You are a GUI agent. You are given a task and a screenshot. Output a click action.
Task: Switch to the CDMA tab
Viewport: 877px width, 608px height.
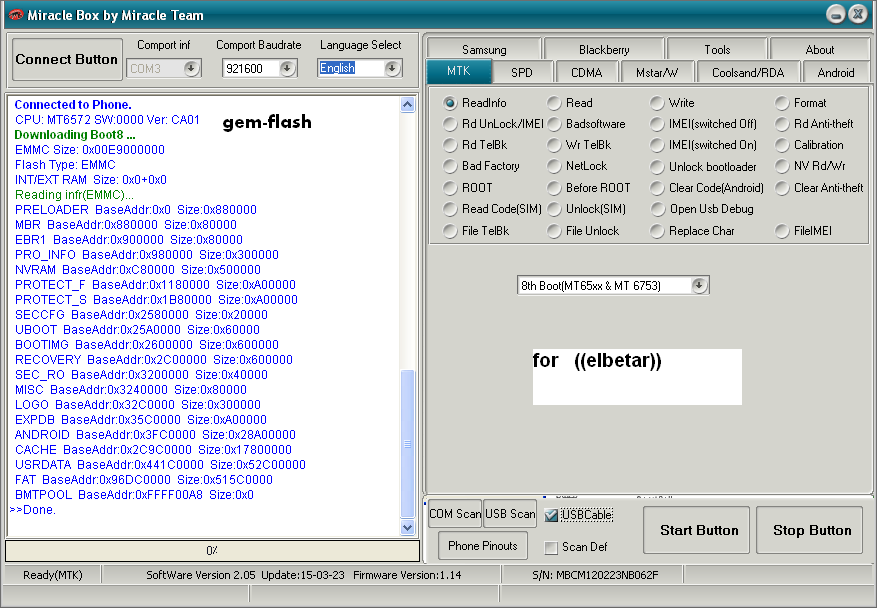(x=587, y=73)
